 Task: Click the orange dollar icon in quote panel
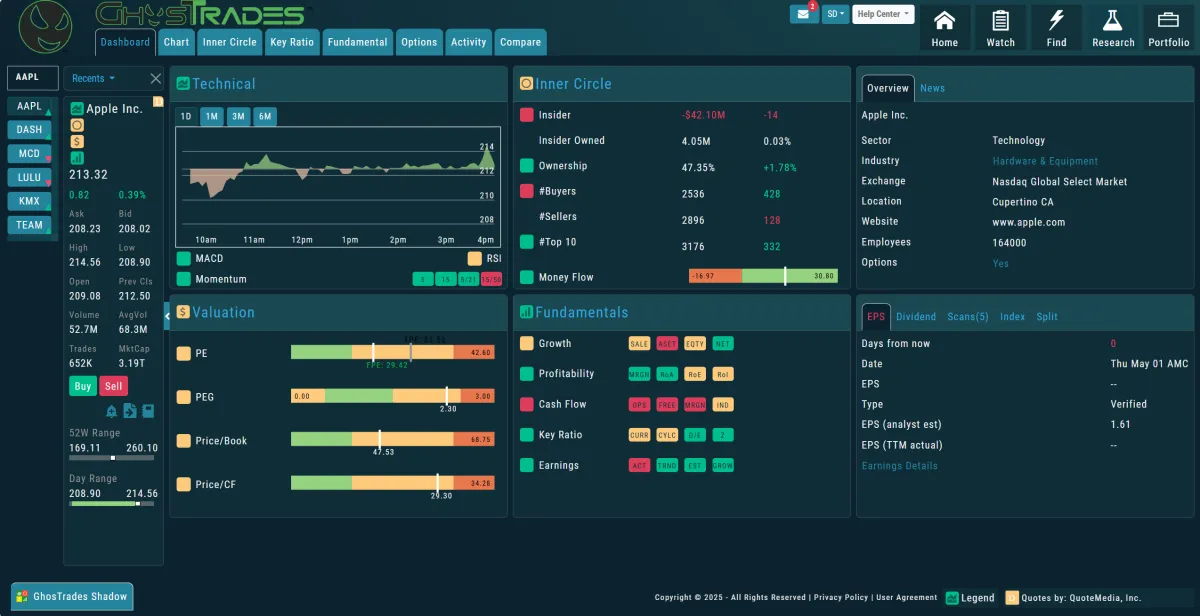point(77,142)
